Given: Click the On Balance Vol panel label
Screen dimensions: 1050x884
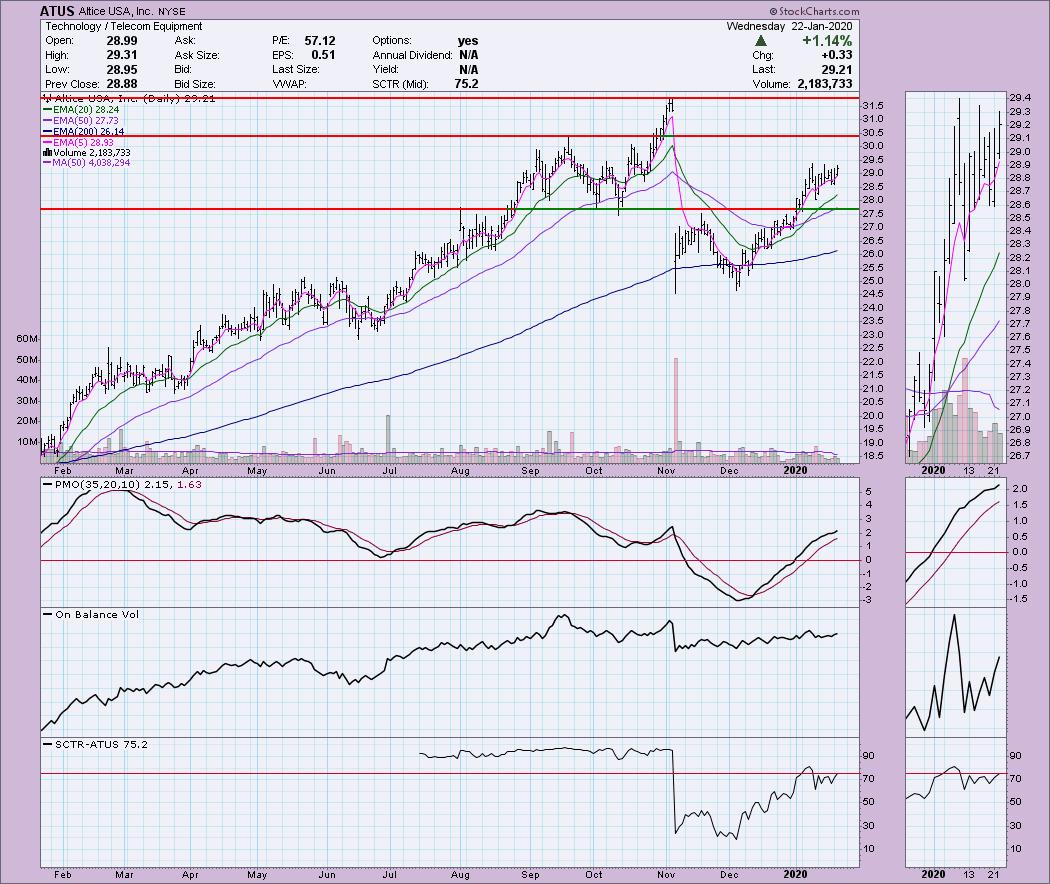Looking at the screenshot, I should [91, 614].
